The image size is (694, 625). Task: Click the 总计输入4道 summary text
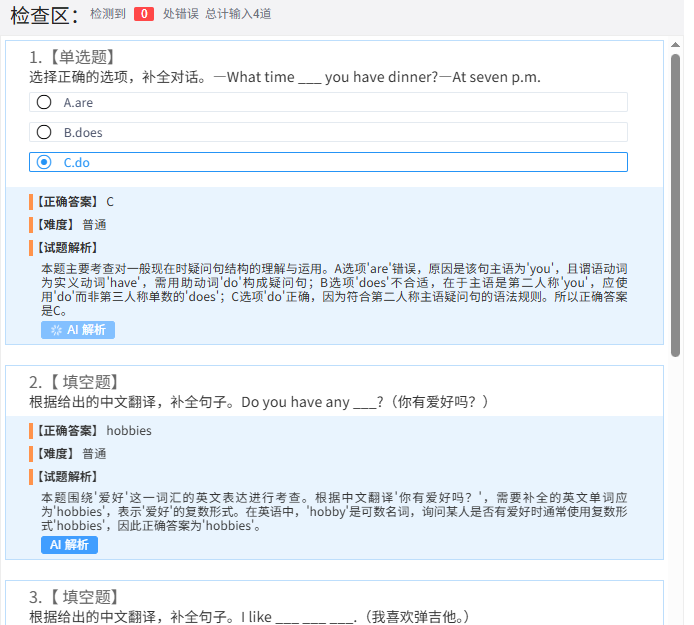tap(238, 14)
